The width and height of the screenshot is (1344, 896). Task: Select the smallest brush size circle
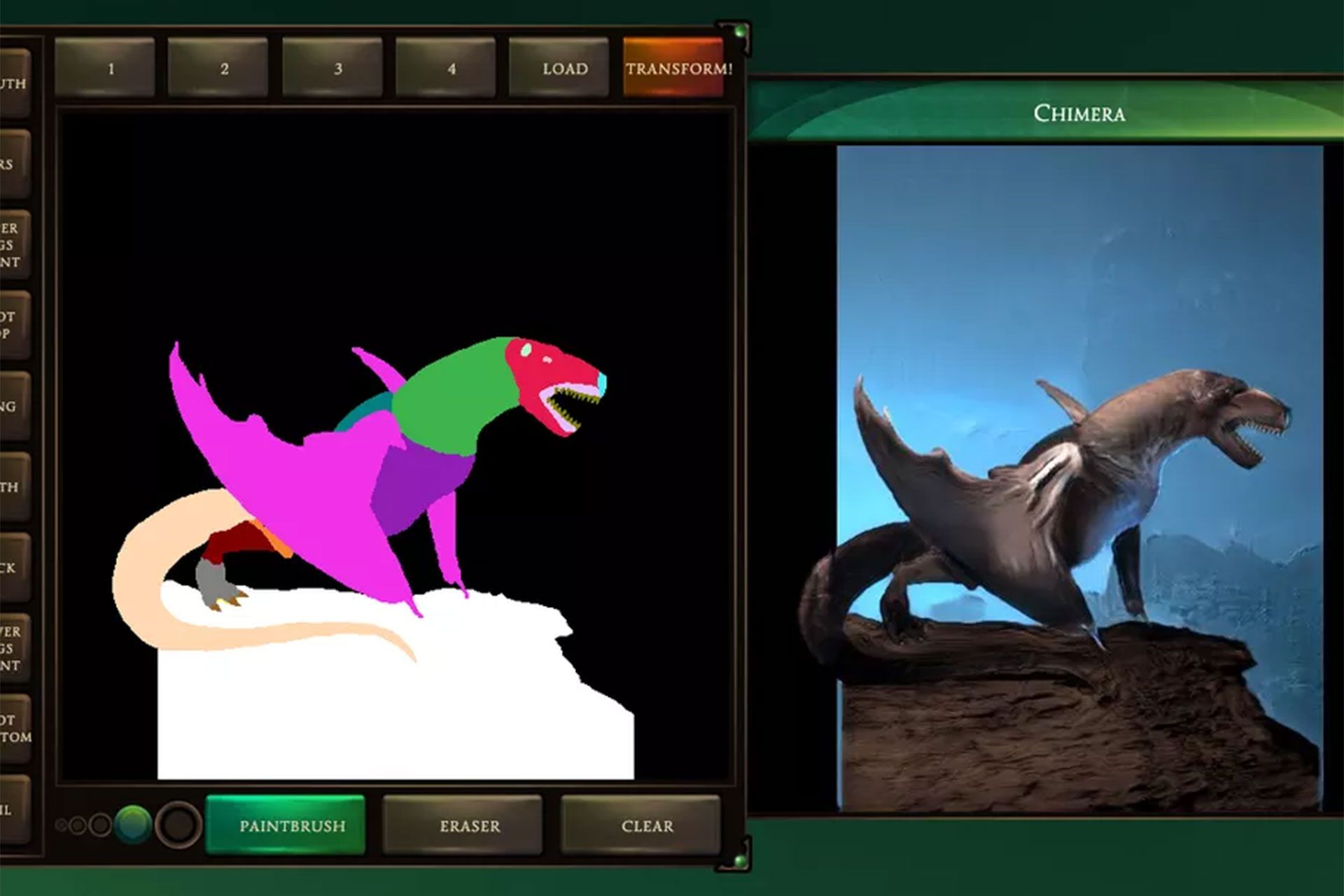coord(62,825)
